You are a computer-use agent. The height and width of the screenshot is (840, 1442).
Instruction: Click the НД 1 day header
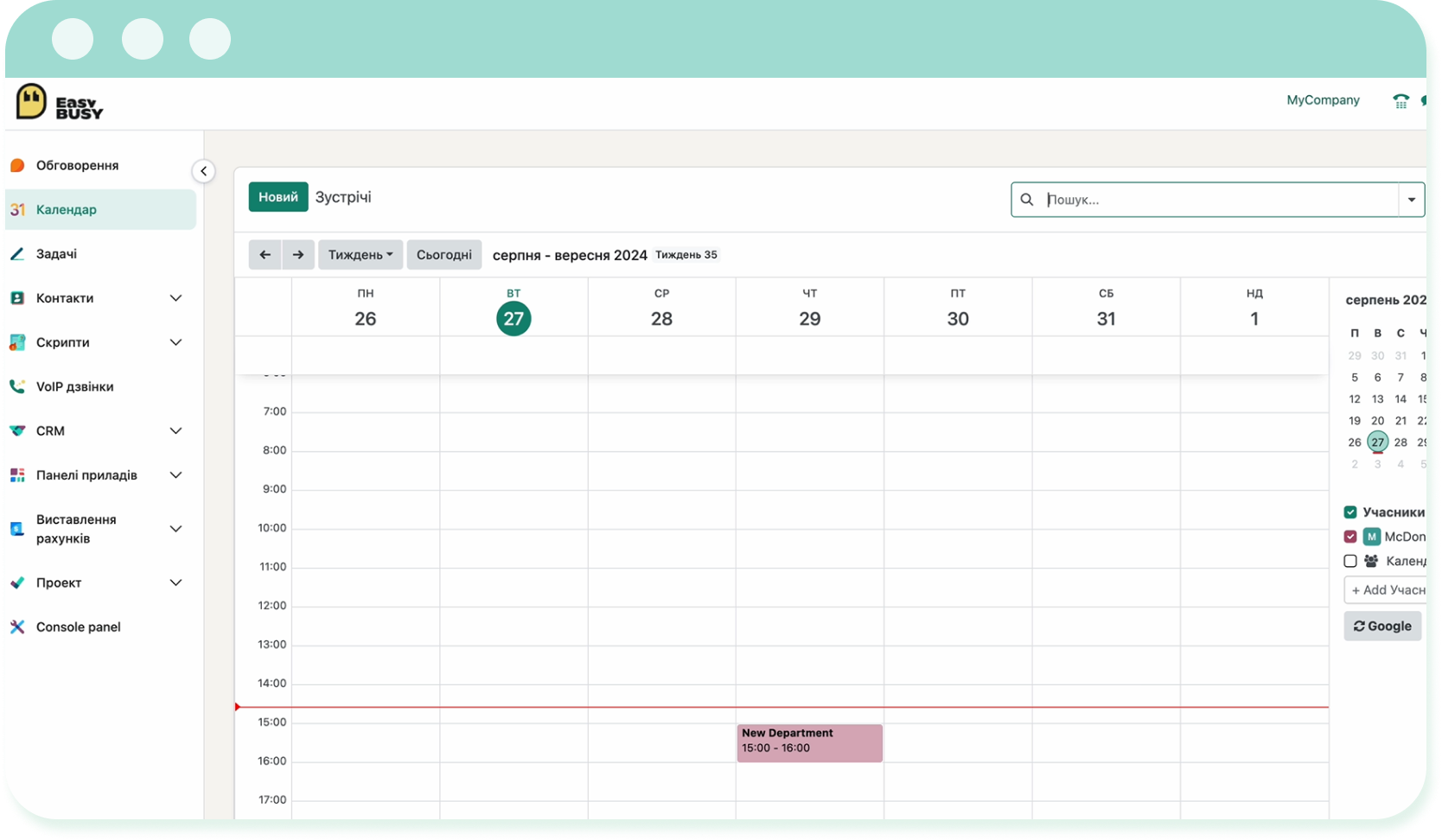pyautogui.click(x=1254, y=308)
